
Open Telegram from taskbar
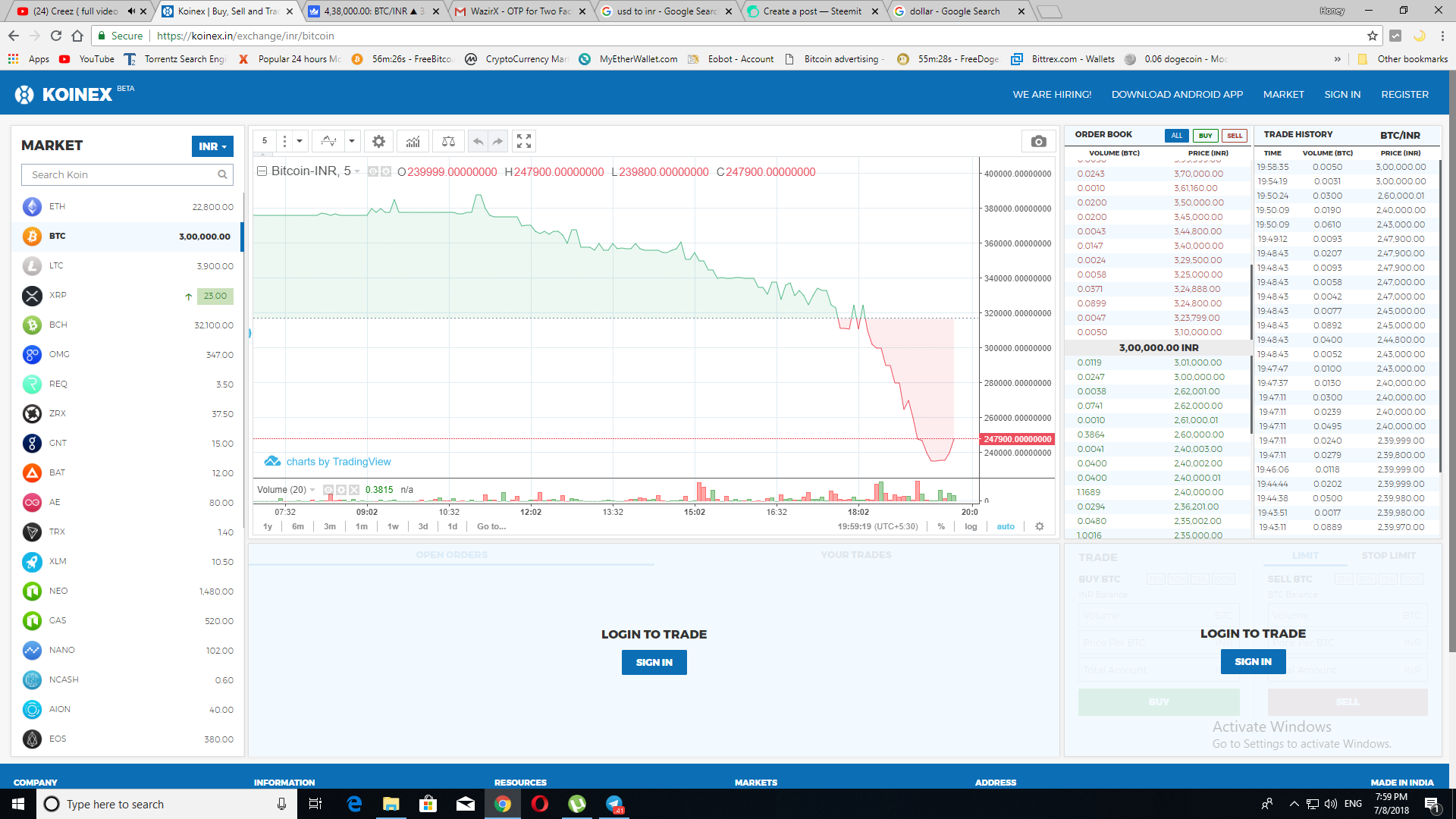[x=614, y=804]
